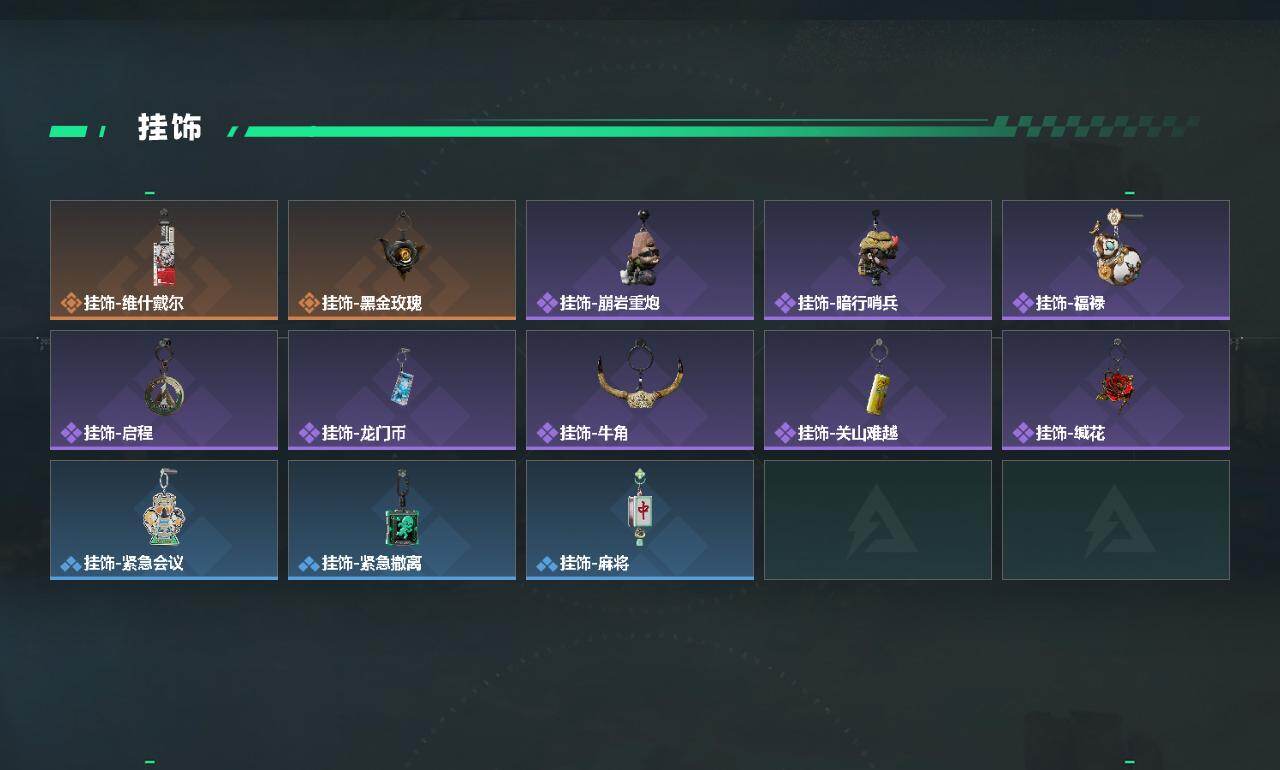1280x770 pixels.
Task: Click the 启程 round emblem charm
Action: (162, 378)
